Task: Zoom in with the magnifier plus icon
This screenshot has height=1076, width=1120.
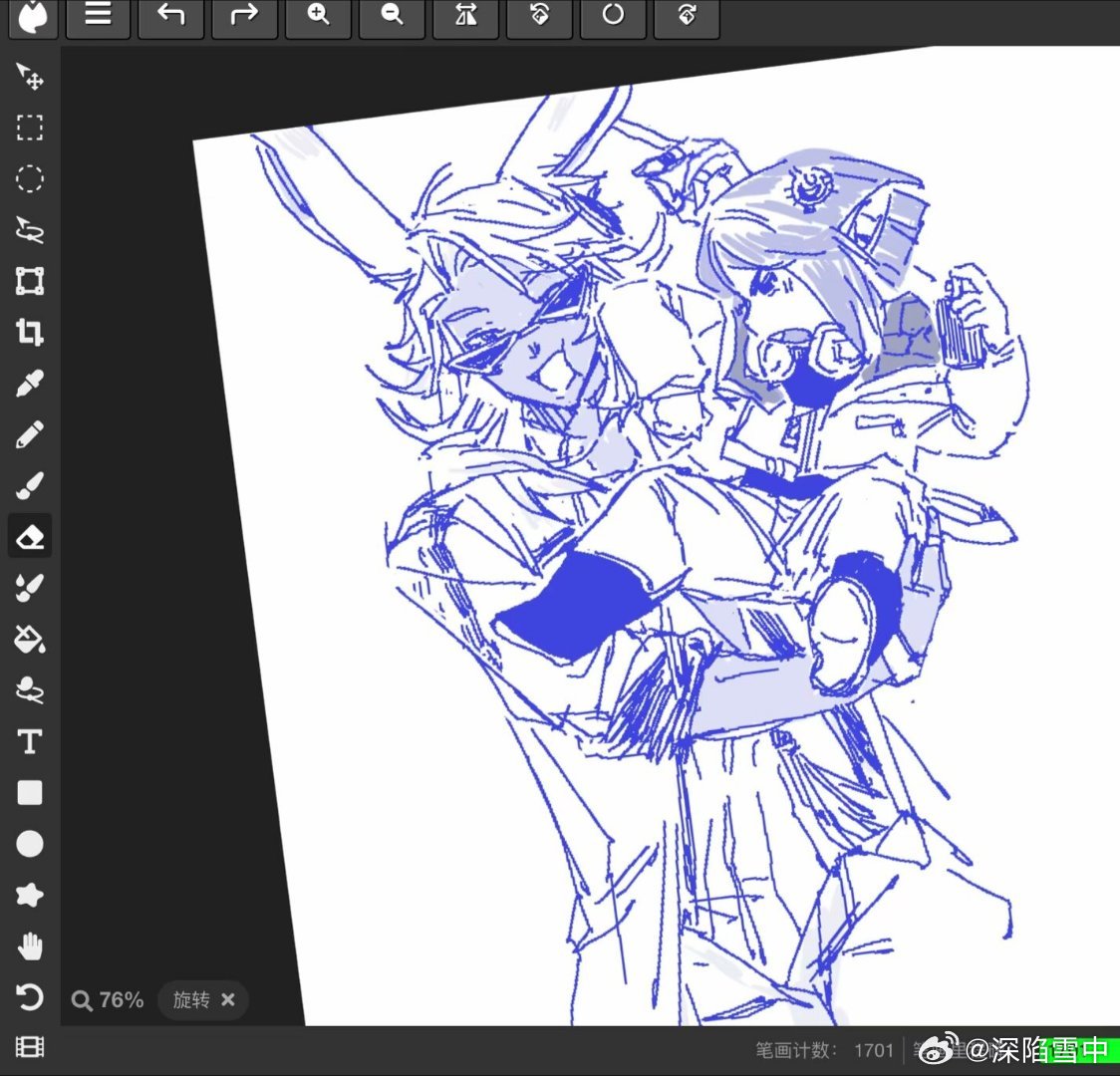Action: pyautogui.click(x=318, y=16)
